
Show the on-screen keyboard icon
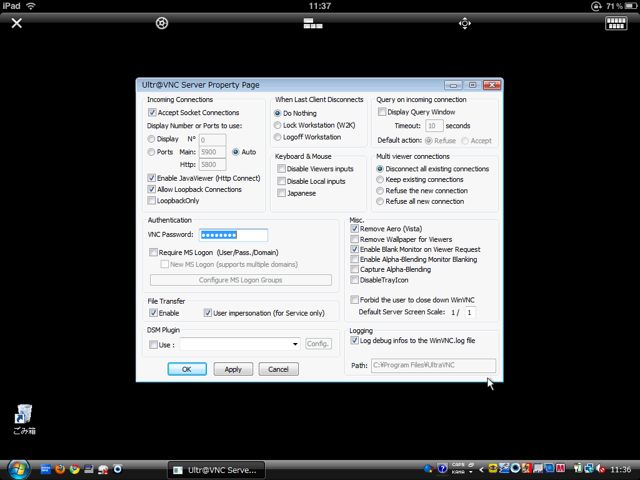[616, 23]
